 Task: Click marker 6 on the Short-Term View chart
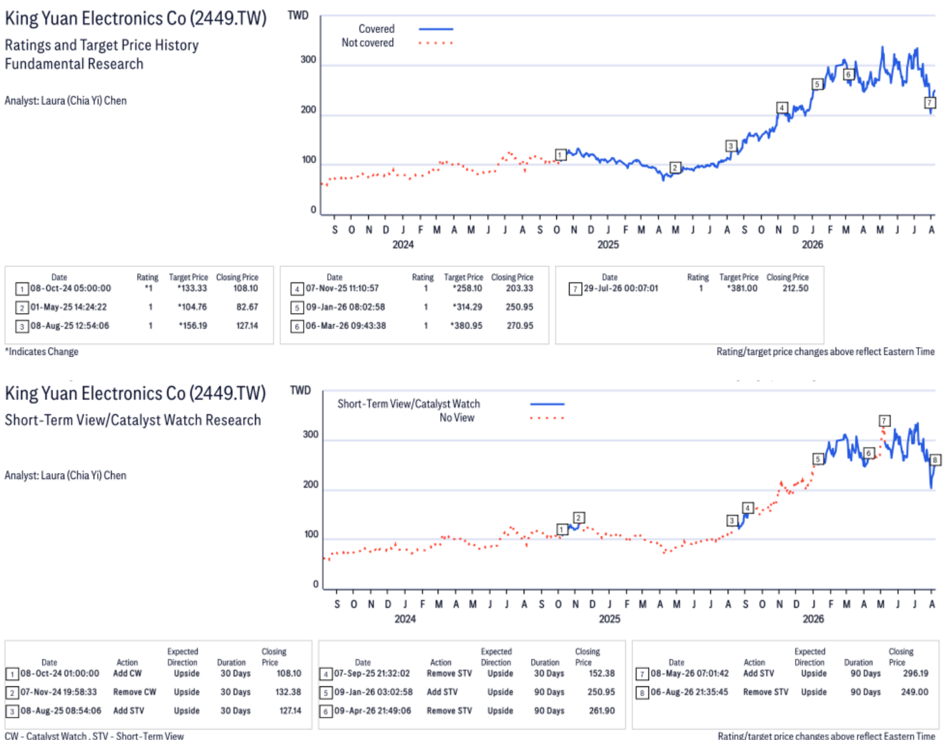(x=868, y=453)
